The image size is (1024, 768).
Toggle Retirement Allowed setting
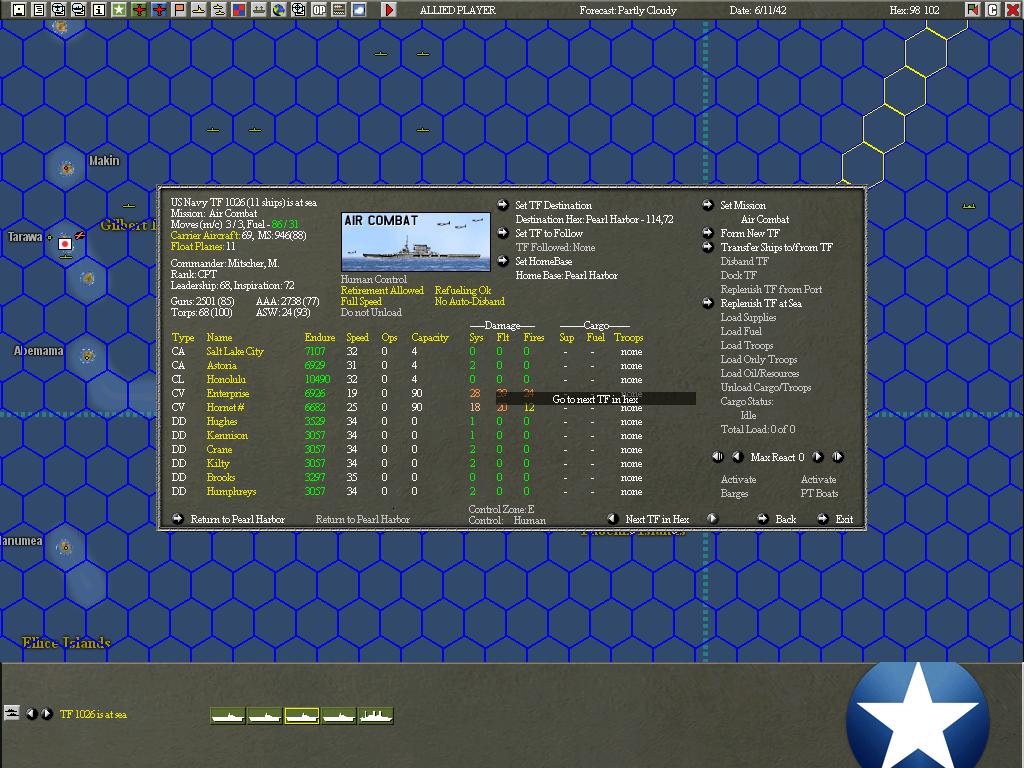pyautogui.click(x=382, y=291)
